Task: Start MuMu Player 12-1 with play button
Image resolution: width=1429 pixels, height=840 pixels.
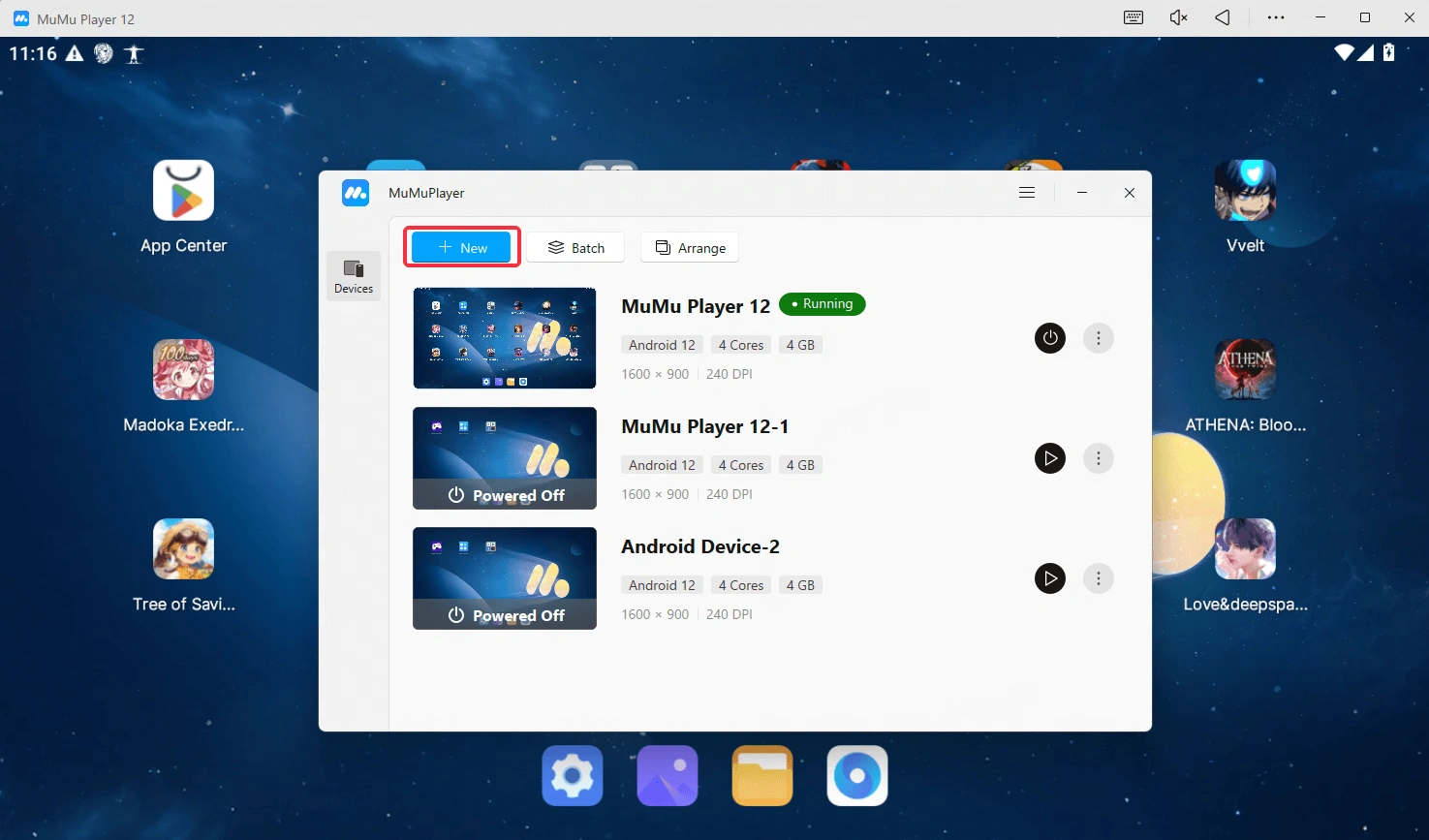Action: (1050, 458)
